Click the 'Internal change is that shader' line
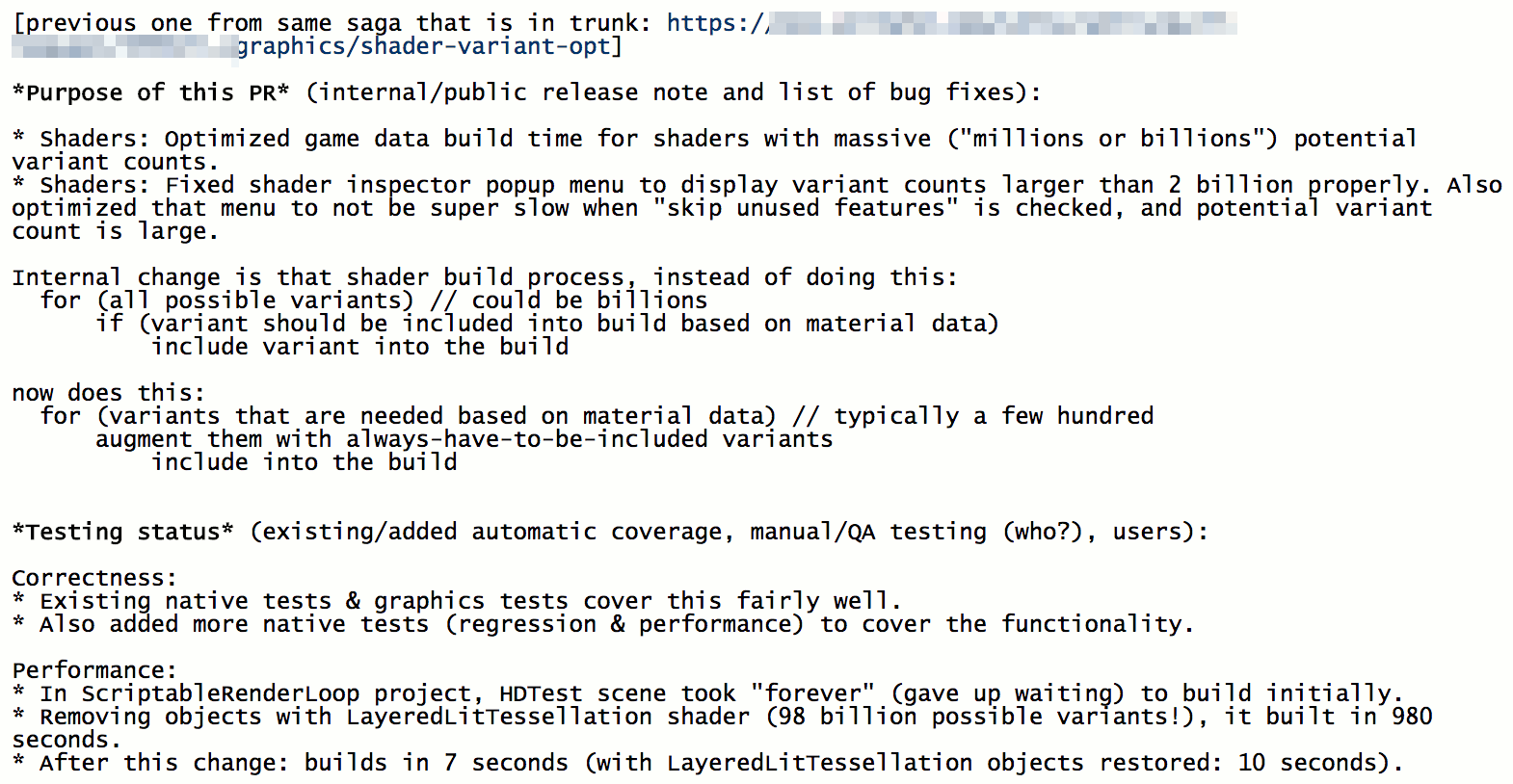The width and height of the screenshot is (1513, 784). tap(485, 277)
